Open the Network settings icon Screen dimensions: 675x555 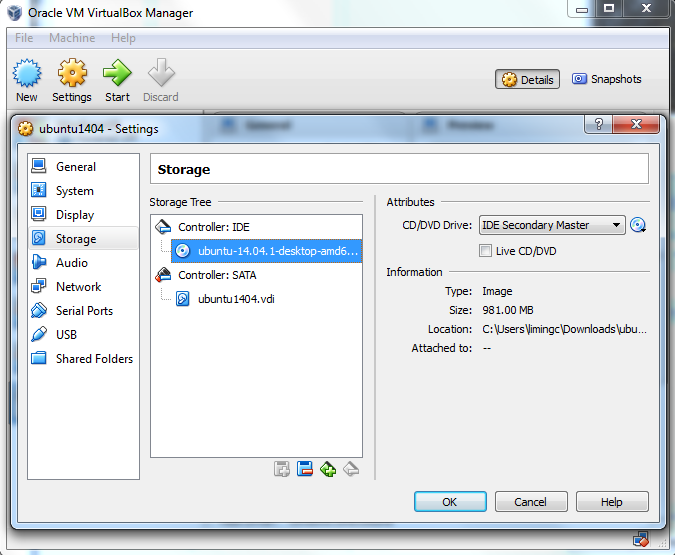click(x=39, y=286)
